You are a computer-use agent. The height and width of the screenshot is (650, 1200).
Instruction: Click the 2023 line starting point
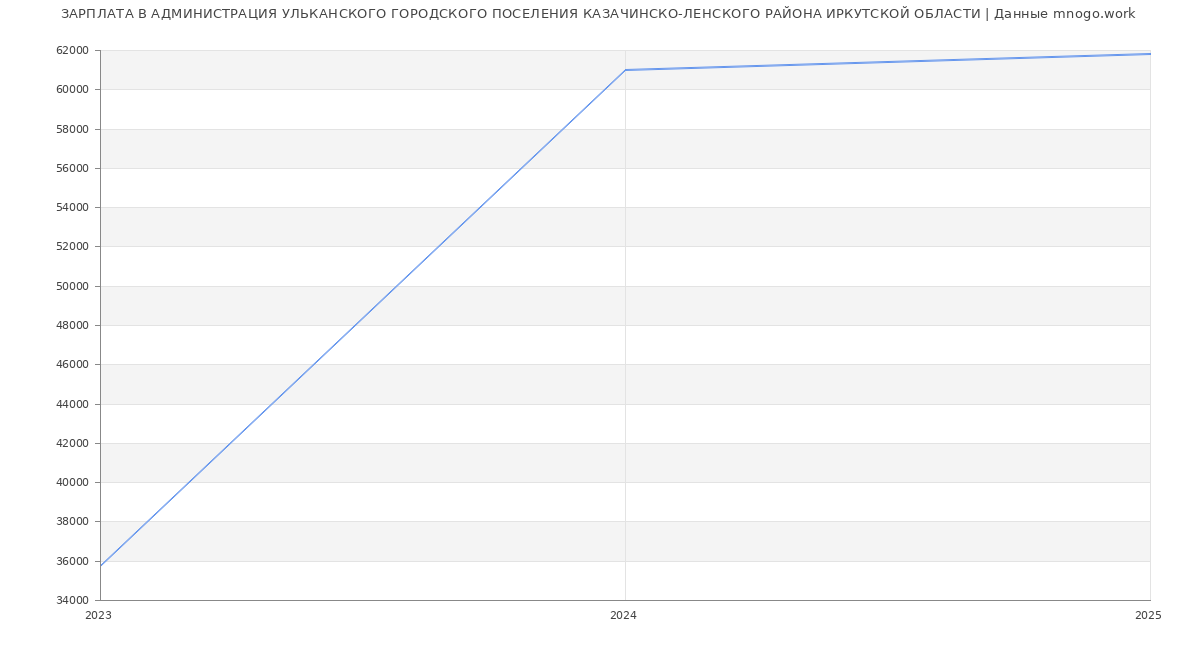tap(101, 565)
